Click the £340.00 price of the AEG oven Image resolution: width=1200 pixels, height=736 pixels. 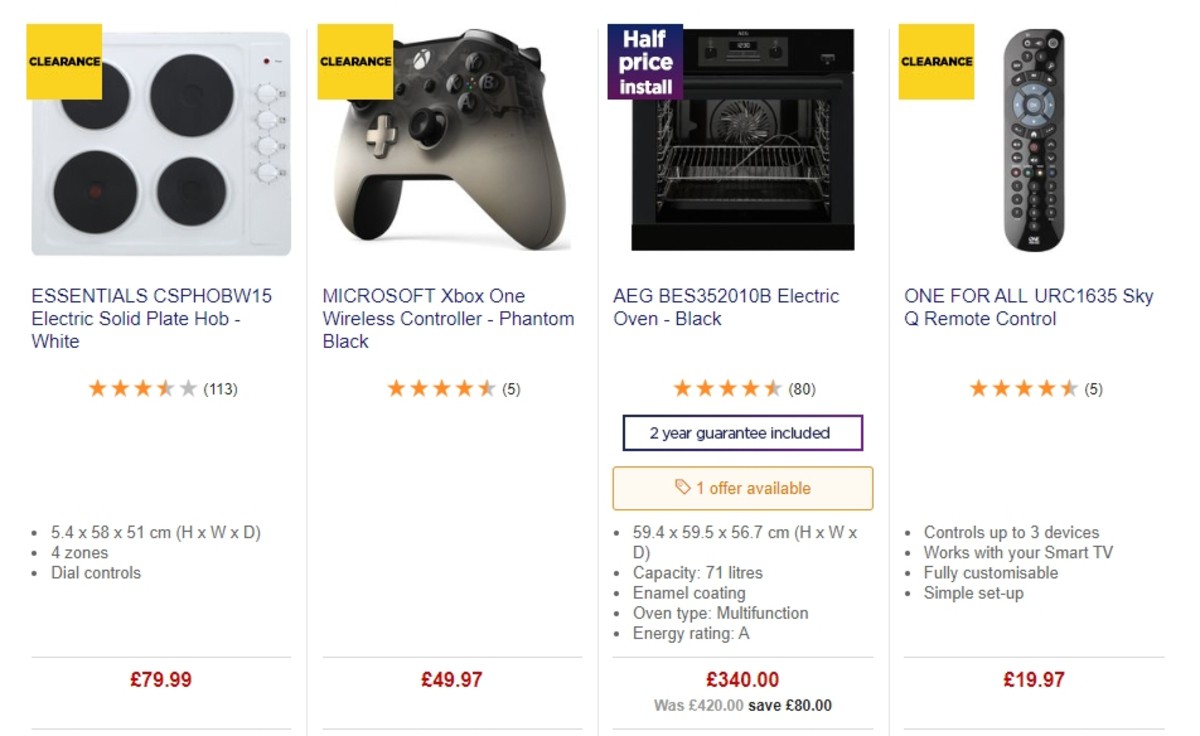pyautogui.click(x=743, y=679)
